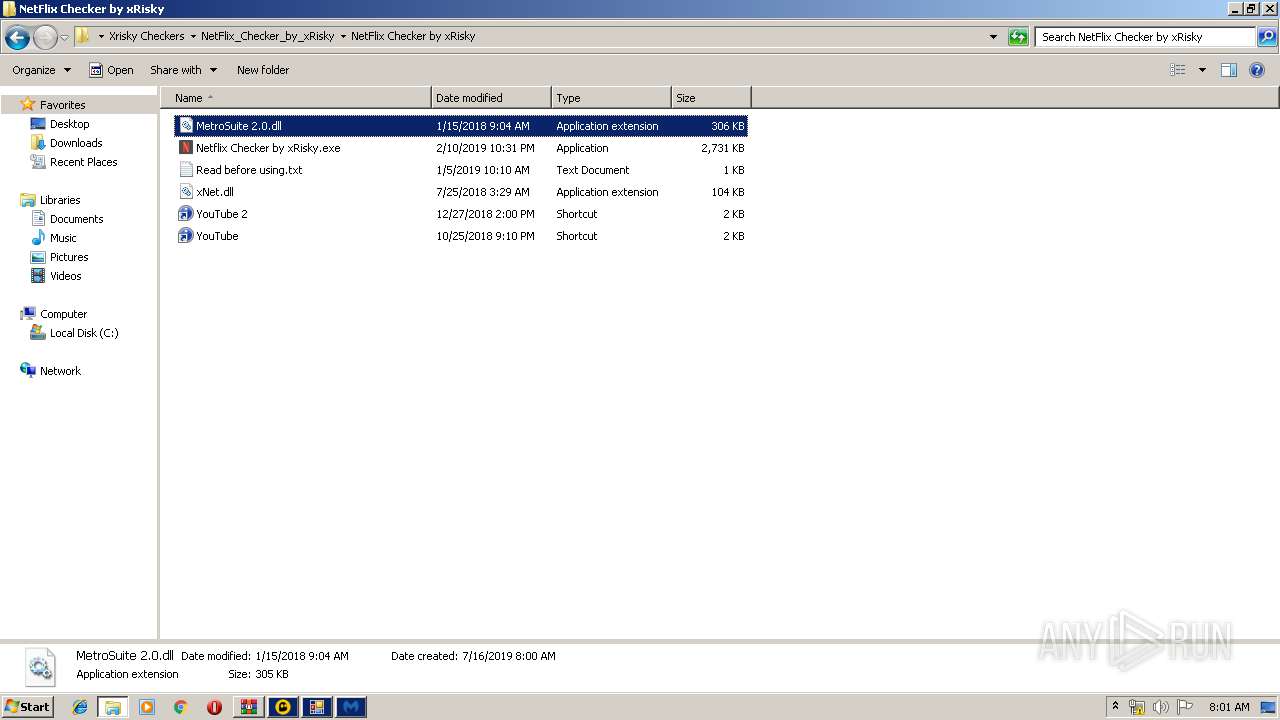The image size is (1280, 720).
Task: Click date 7/25/2018 3:29 AM cell
Action: (483, 192)
